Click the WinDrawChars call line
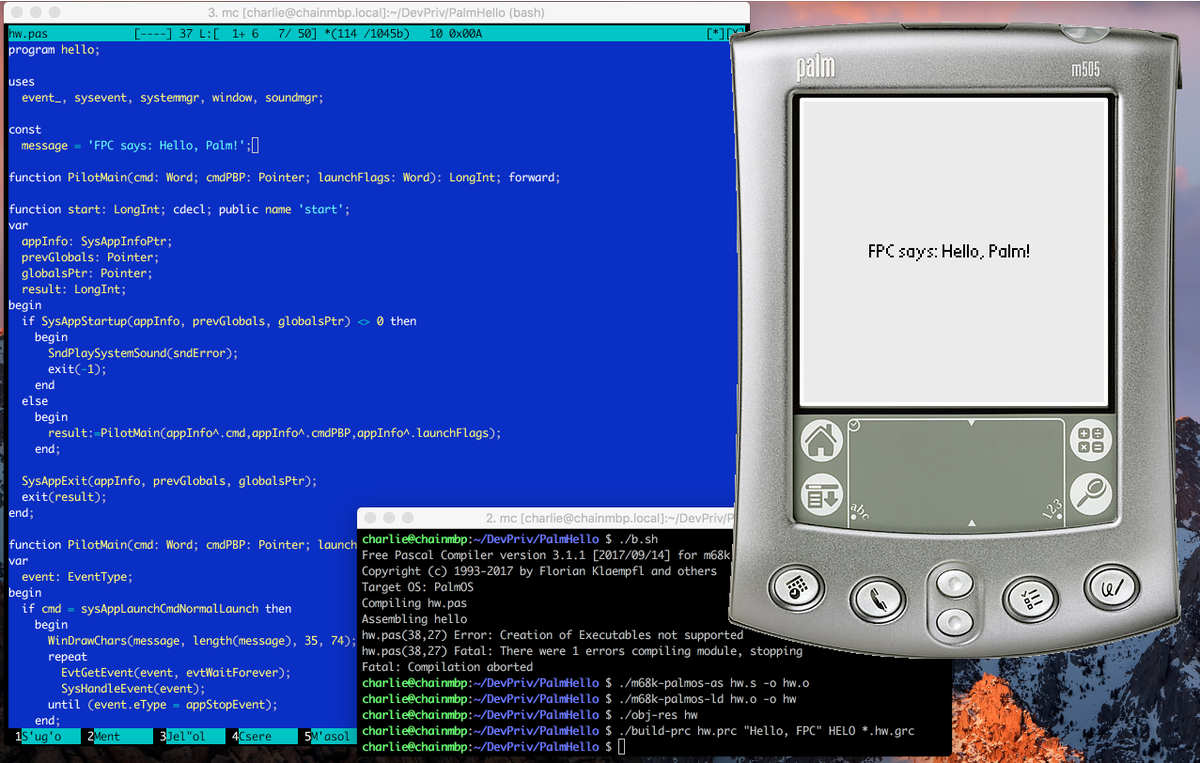The width and height of the screenshot is (1200, 763). tap(202, 642)
